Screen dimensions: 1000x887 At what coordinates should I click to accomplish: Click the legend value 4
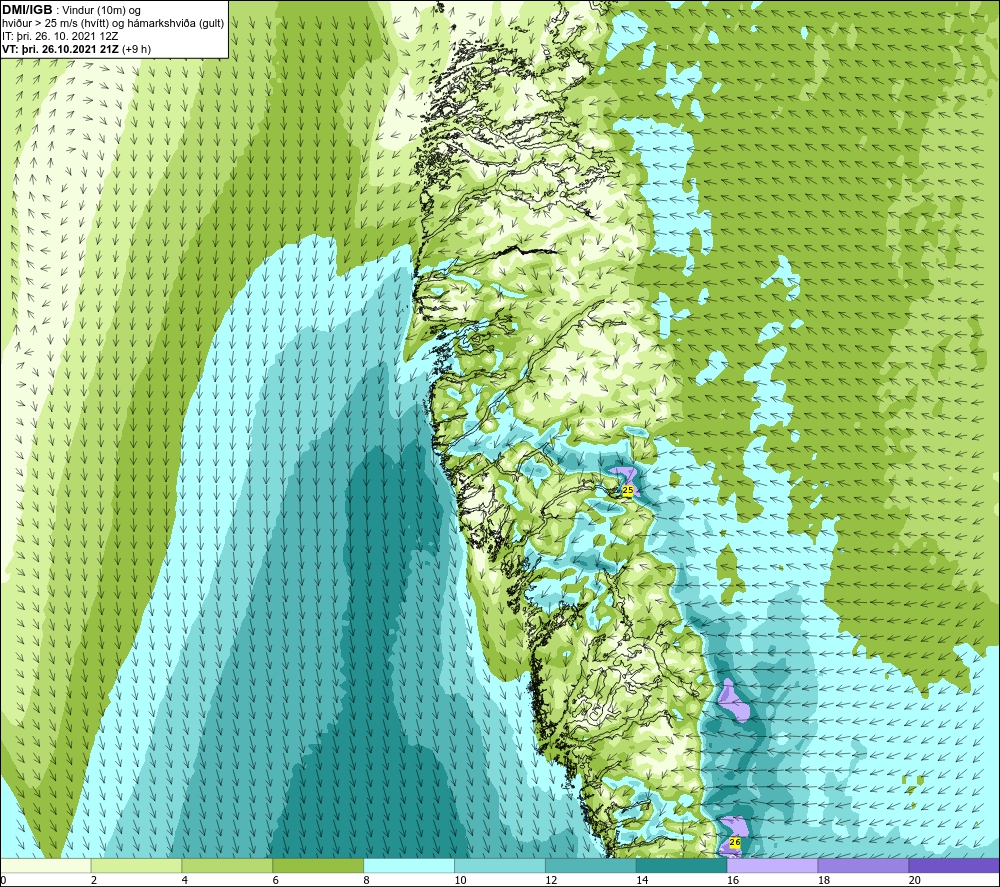click(184, 880)
